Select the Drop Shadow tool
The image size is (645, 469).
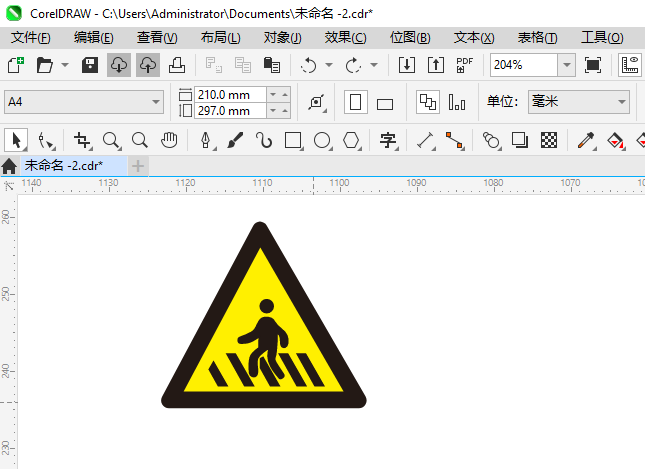pyautogui.click(x=520, y=141)
